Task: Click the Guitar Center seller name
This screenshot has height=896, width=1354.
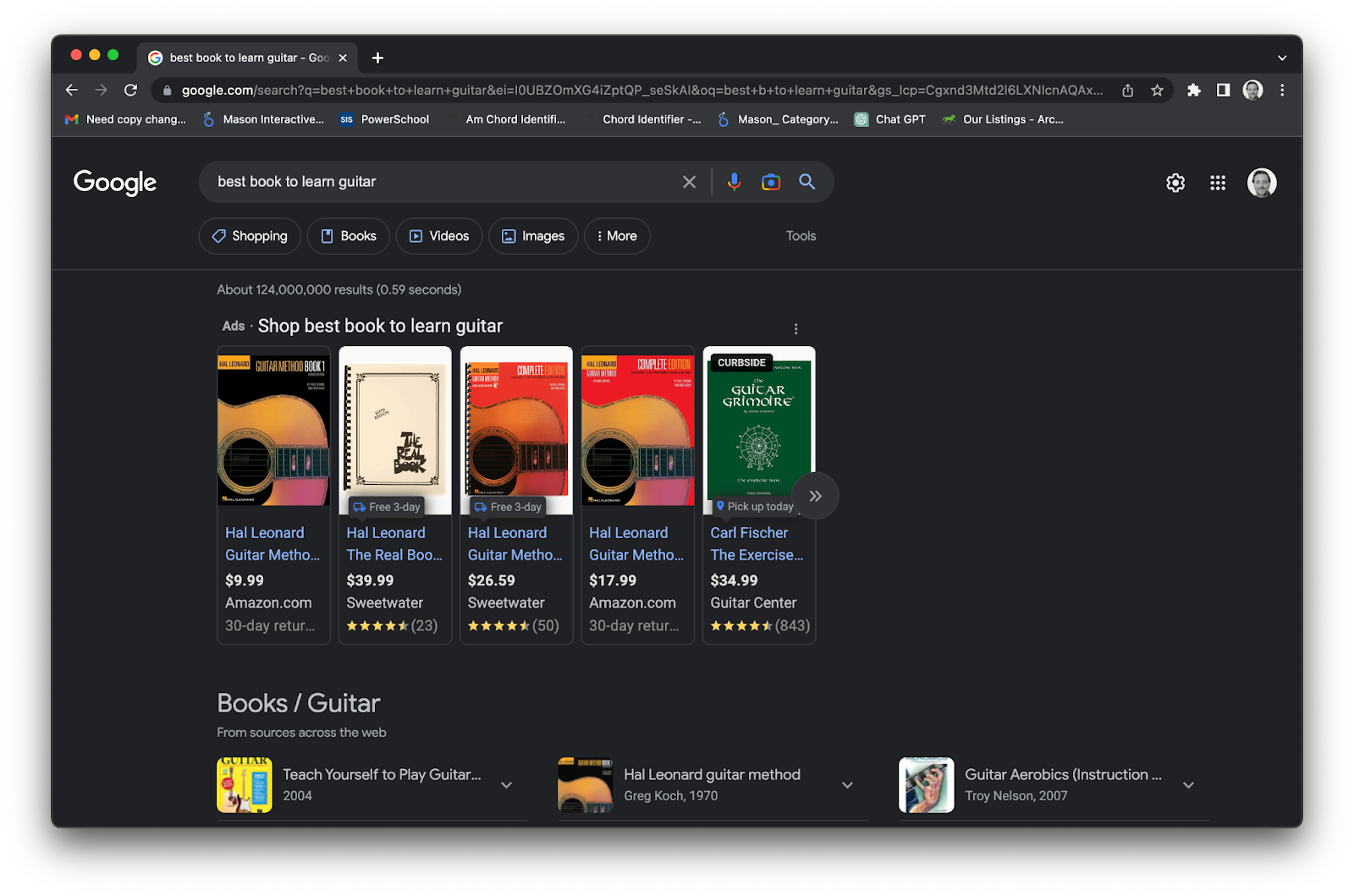Action: pyautogui.click(x=753, y=603)
